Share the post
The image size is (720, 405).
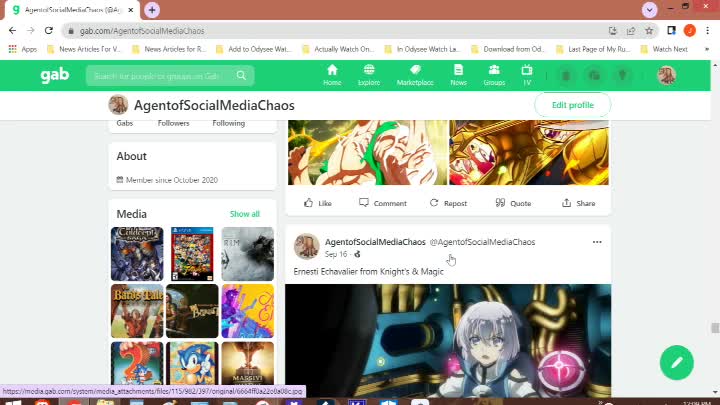point(579,203)
